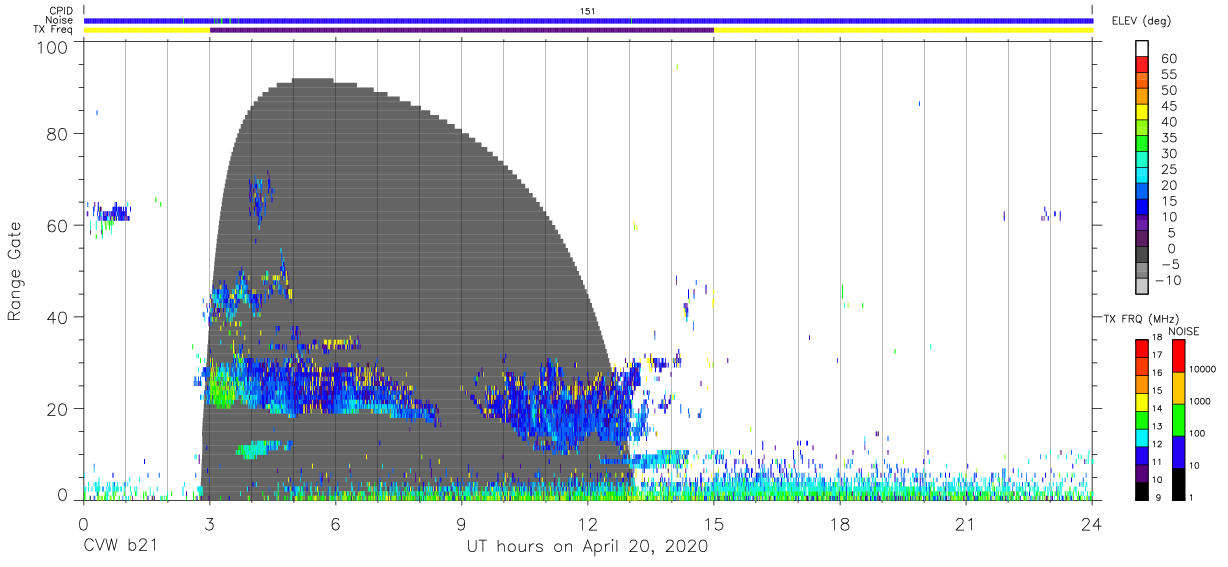This screenshot has width=1228, height=567.
Task: Click the '100' tick on Range Gate axis
Action: pyautogui.click(x=54, y=47)
